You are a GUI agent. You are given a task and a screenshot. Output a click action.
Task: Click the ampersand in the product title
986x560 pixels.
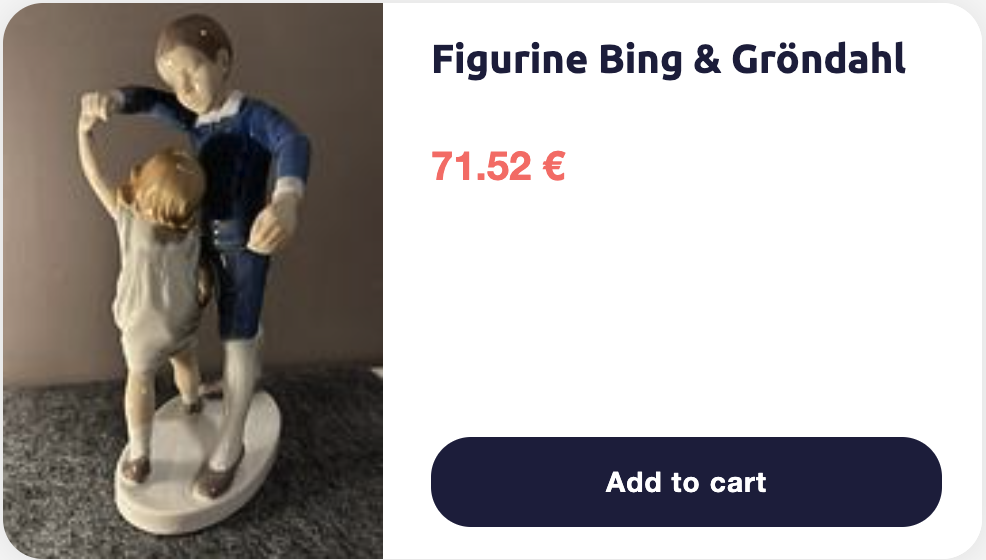pyautogui.click(x=707, y=60)
